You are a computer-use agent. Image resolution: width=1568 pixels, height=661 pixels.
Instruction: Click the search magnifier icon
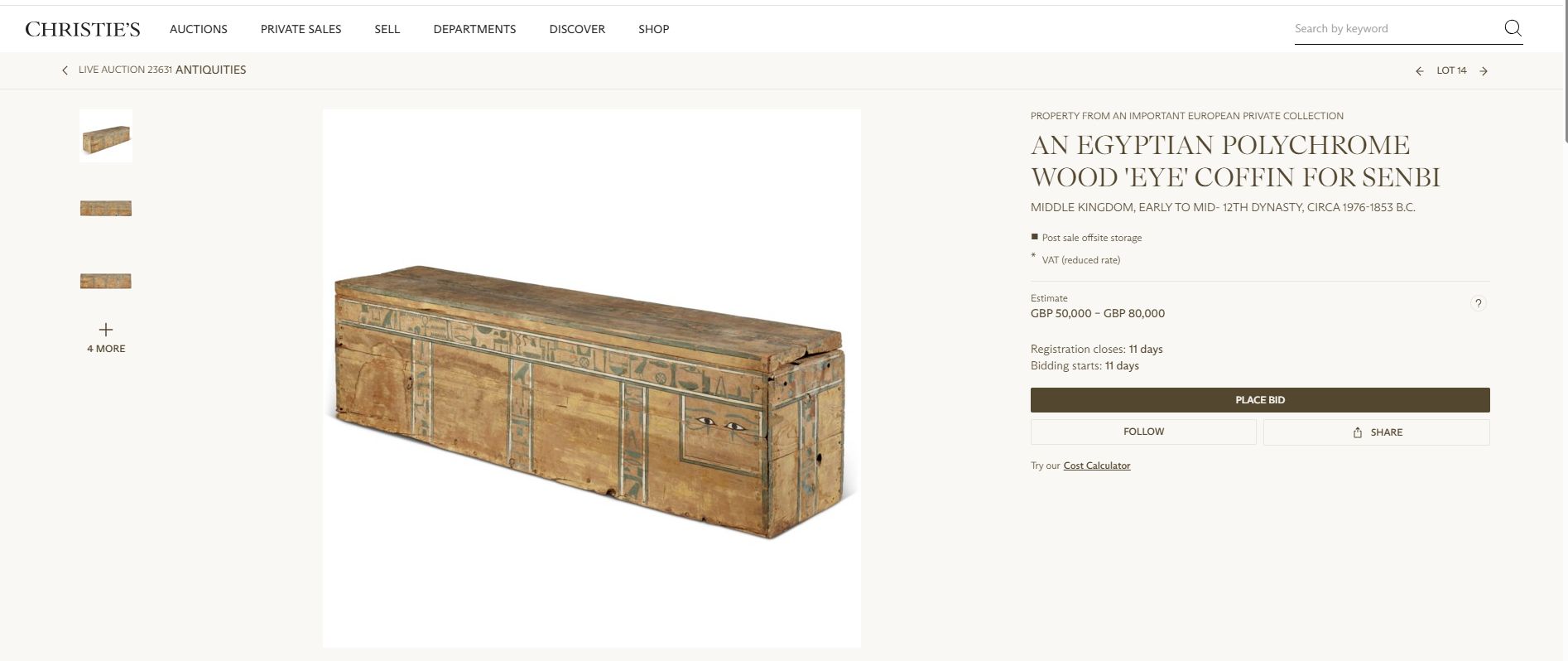pos(1513,28)
